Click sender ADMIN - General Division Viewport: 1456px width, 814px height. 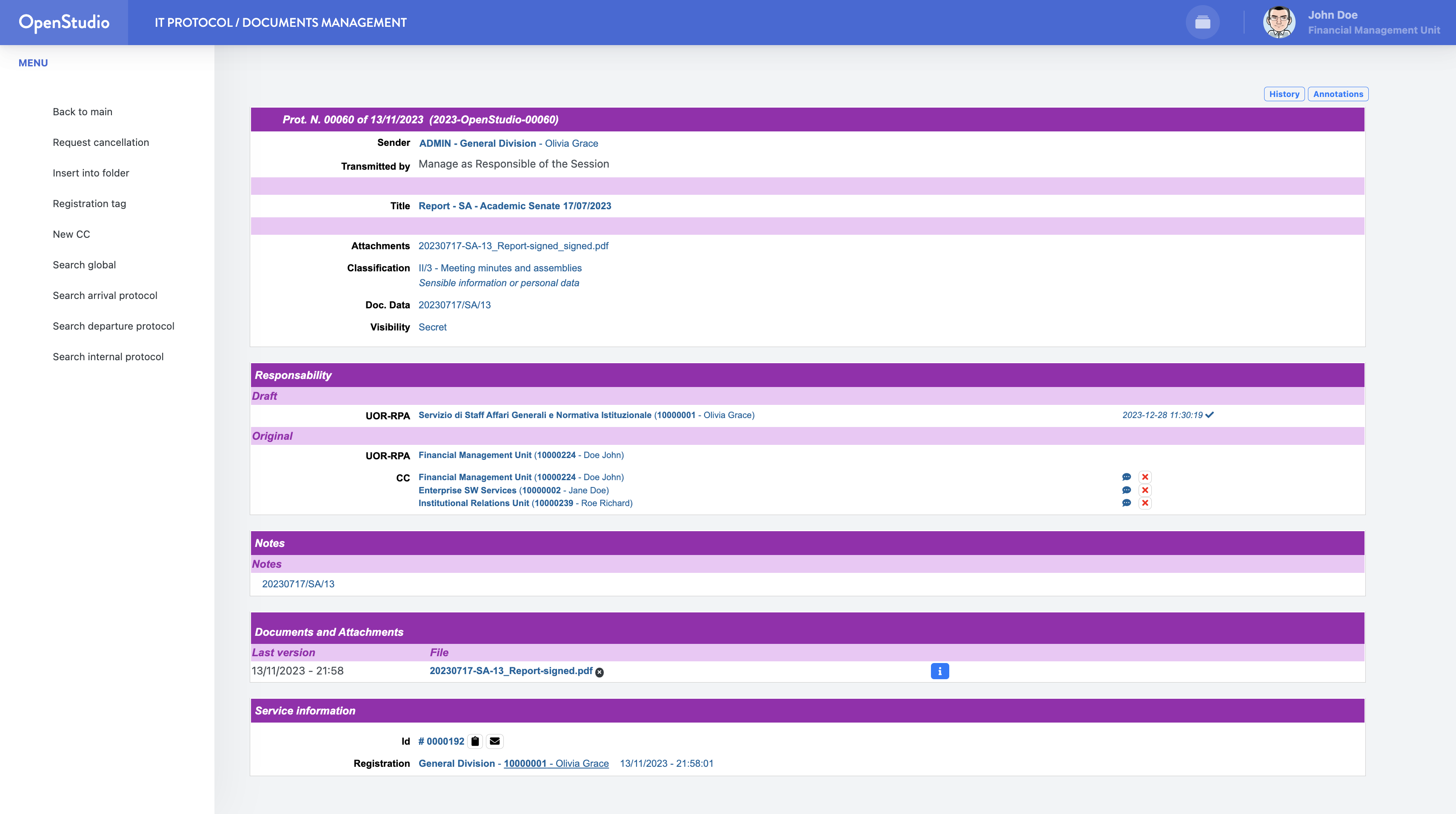tap(478, 143)
